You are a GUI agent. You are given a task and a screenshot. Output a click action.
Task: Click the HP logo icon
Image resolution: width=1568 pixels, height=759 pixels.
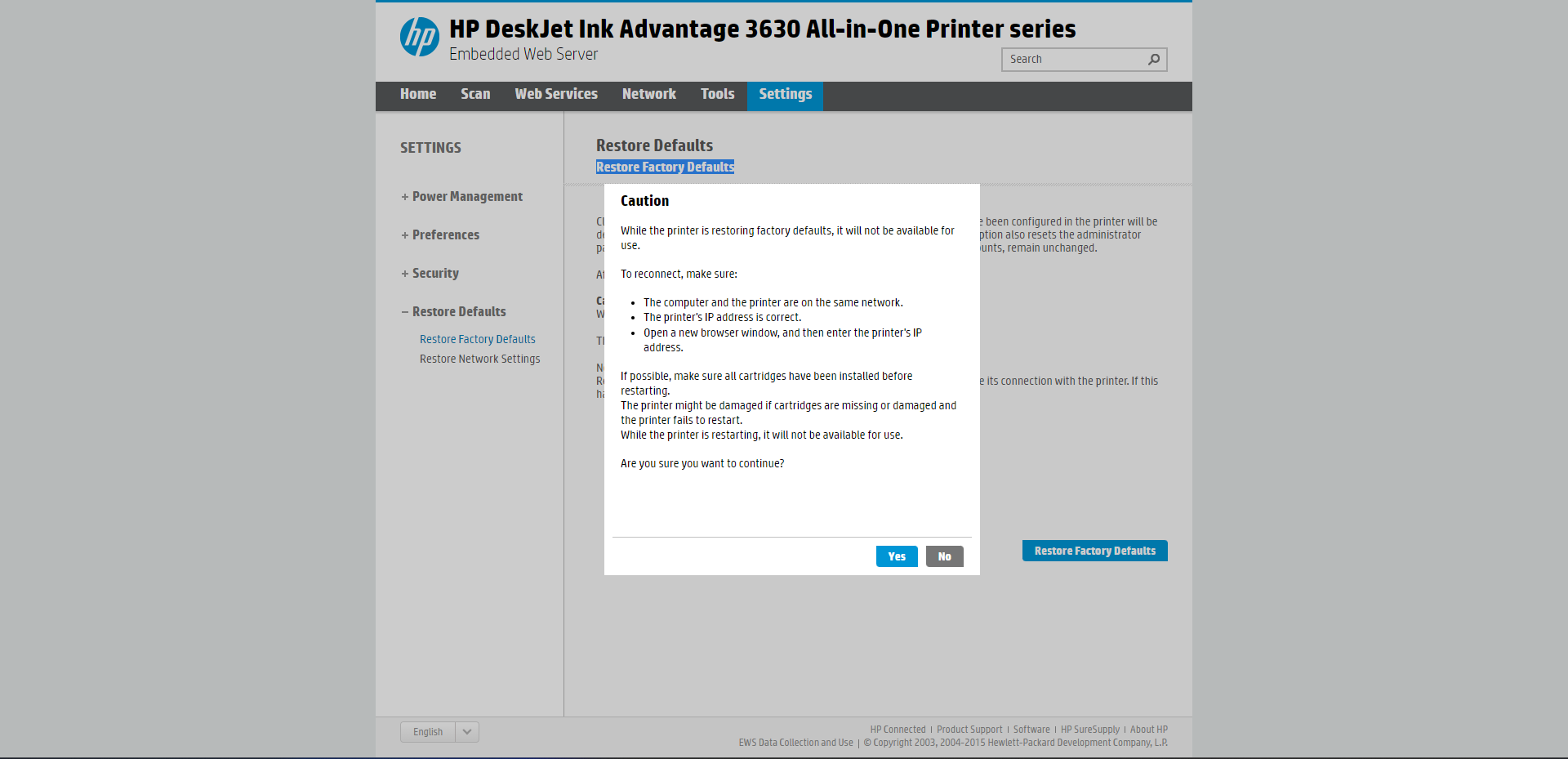420,38
